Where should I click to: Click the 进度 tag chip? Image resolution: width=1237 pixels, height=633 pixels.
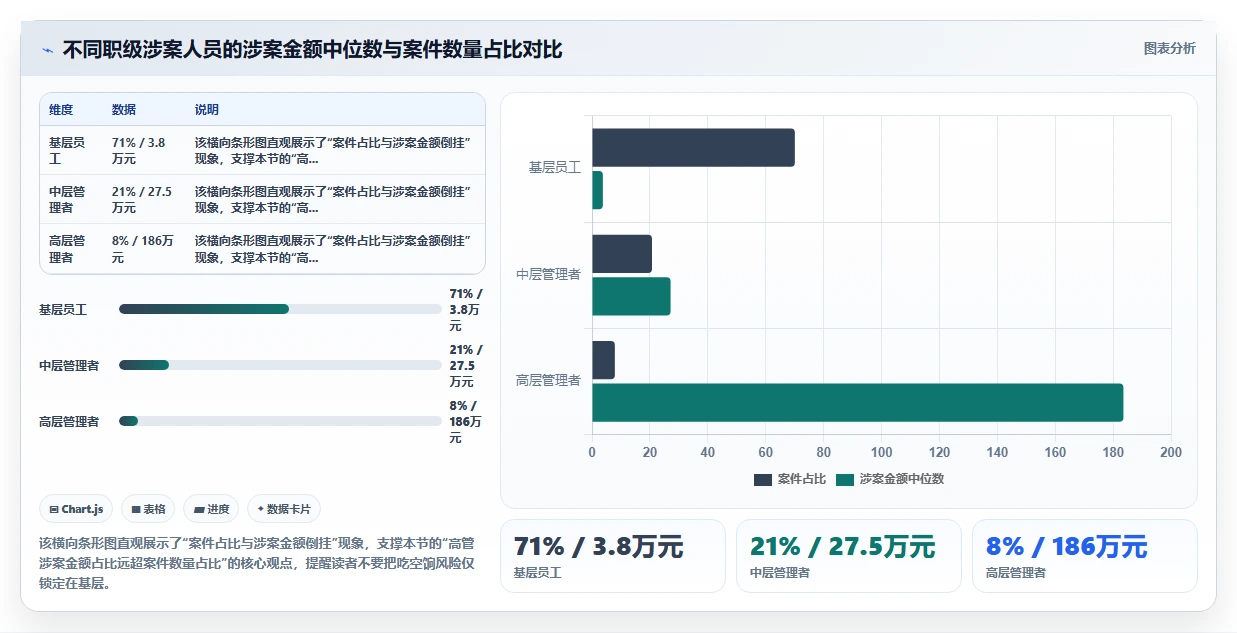coord(211,509)
